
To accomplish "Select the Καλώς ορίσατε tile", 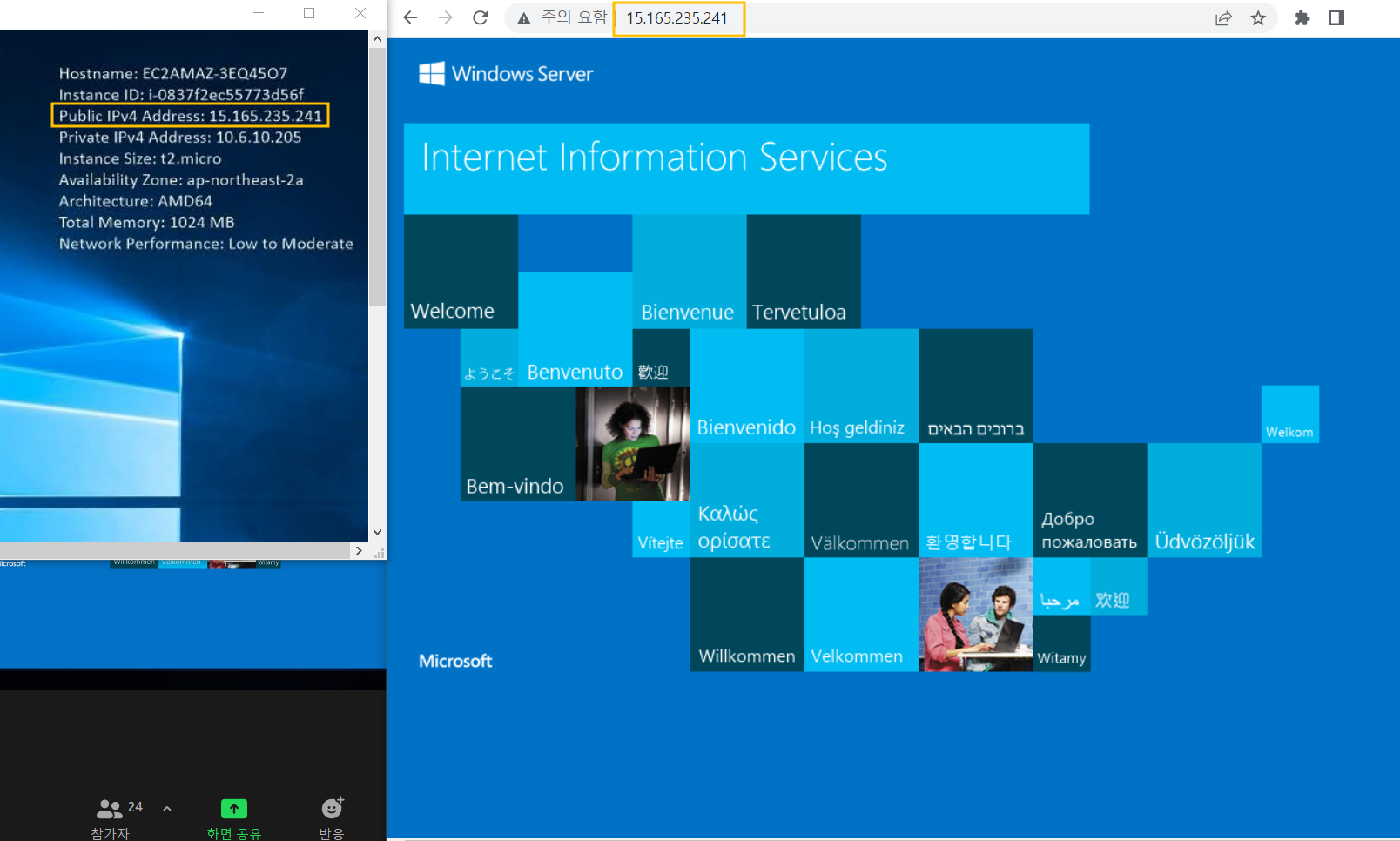I will point(747,501).
